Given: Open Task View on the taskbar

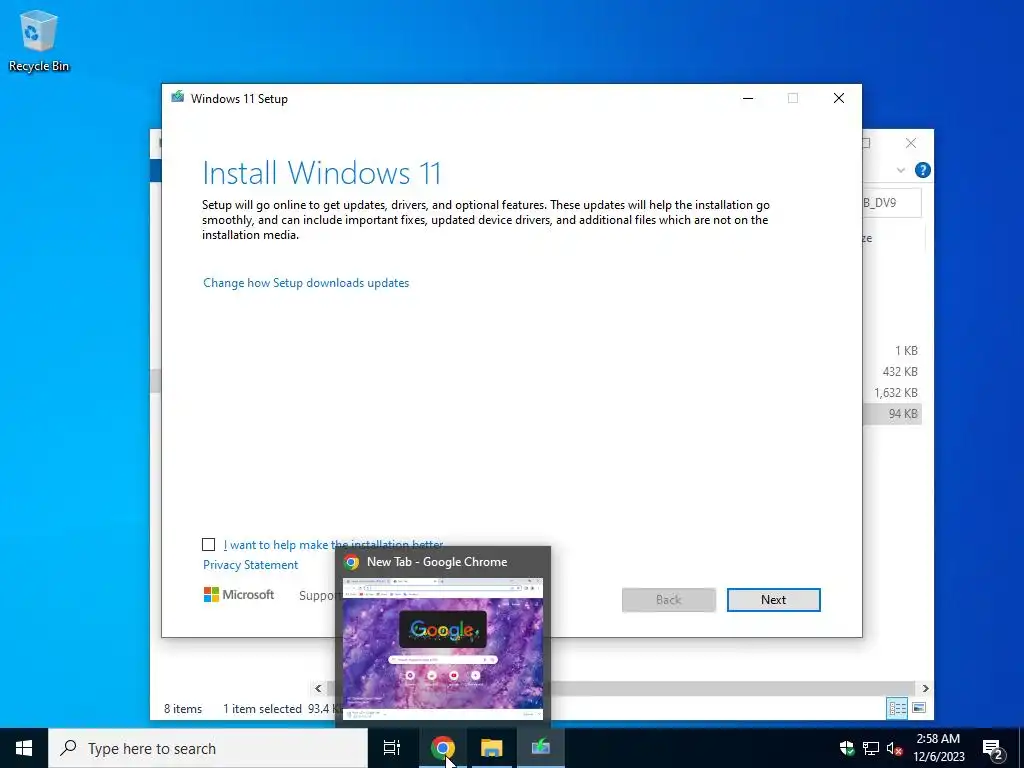Looking at the screenshot, I should 392,748.
